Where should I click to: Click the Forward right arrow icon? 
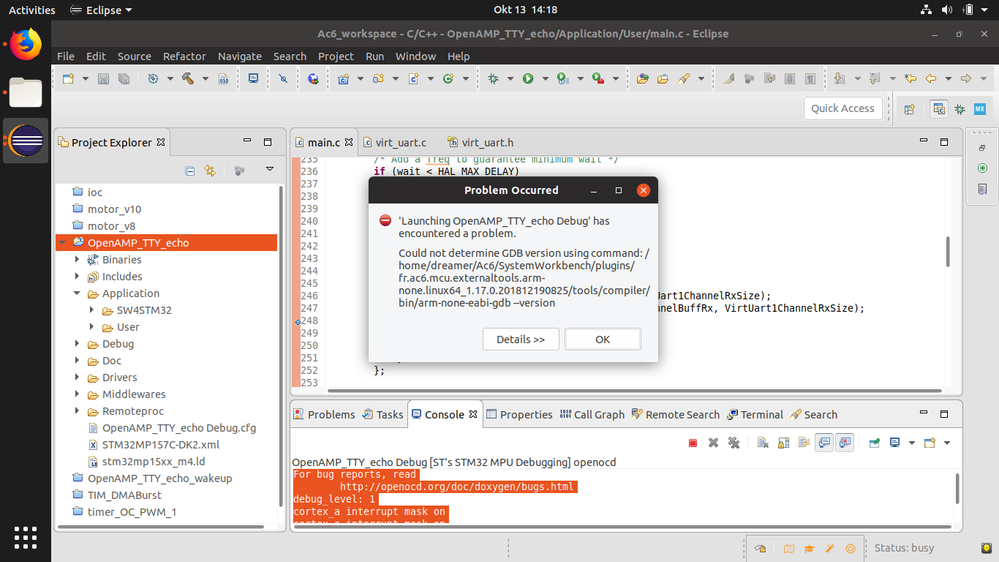pyautogui.click(x=966, y=78)
